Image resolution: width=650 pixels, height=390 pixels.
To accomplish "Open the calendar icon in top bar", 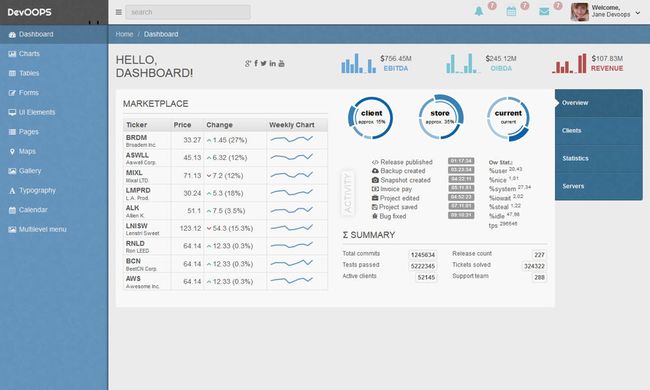I will 512,11.
